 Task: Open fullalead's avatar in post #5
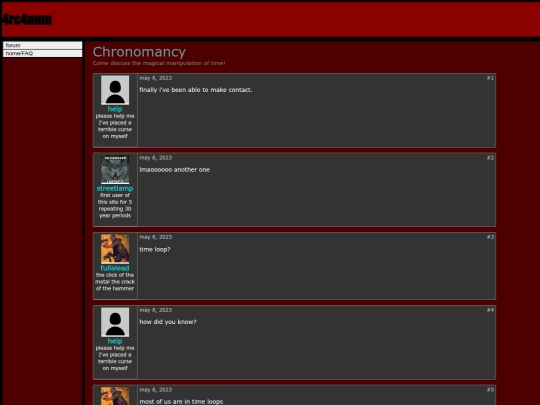[115, 396]
